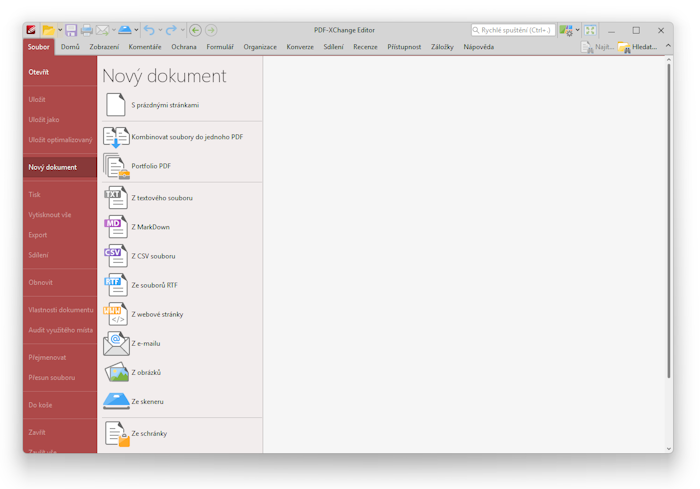Click the e-mail envelope icon in list

pos(116,343)
